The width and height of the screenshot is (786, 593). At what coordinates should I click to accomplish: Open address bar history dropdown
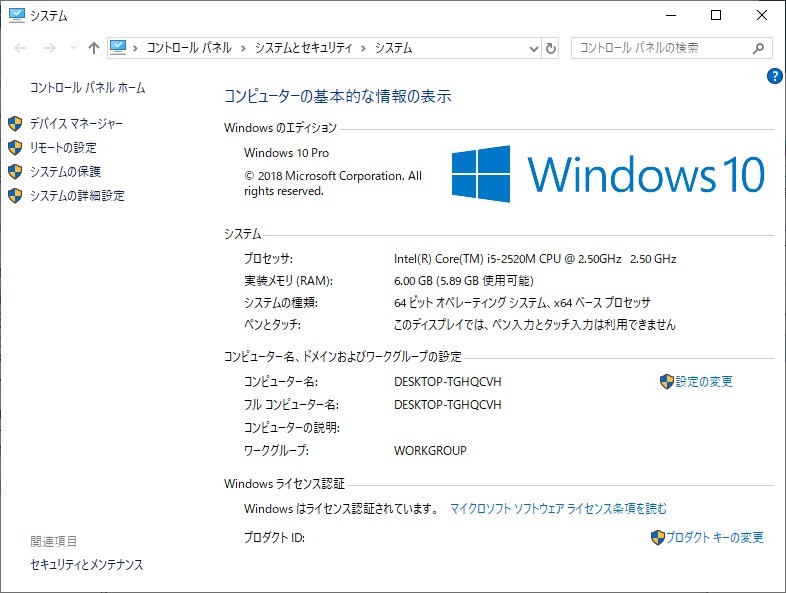pyautogui.click(x=534, y=49)
